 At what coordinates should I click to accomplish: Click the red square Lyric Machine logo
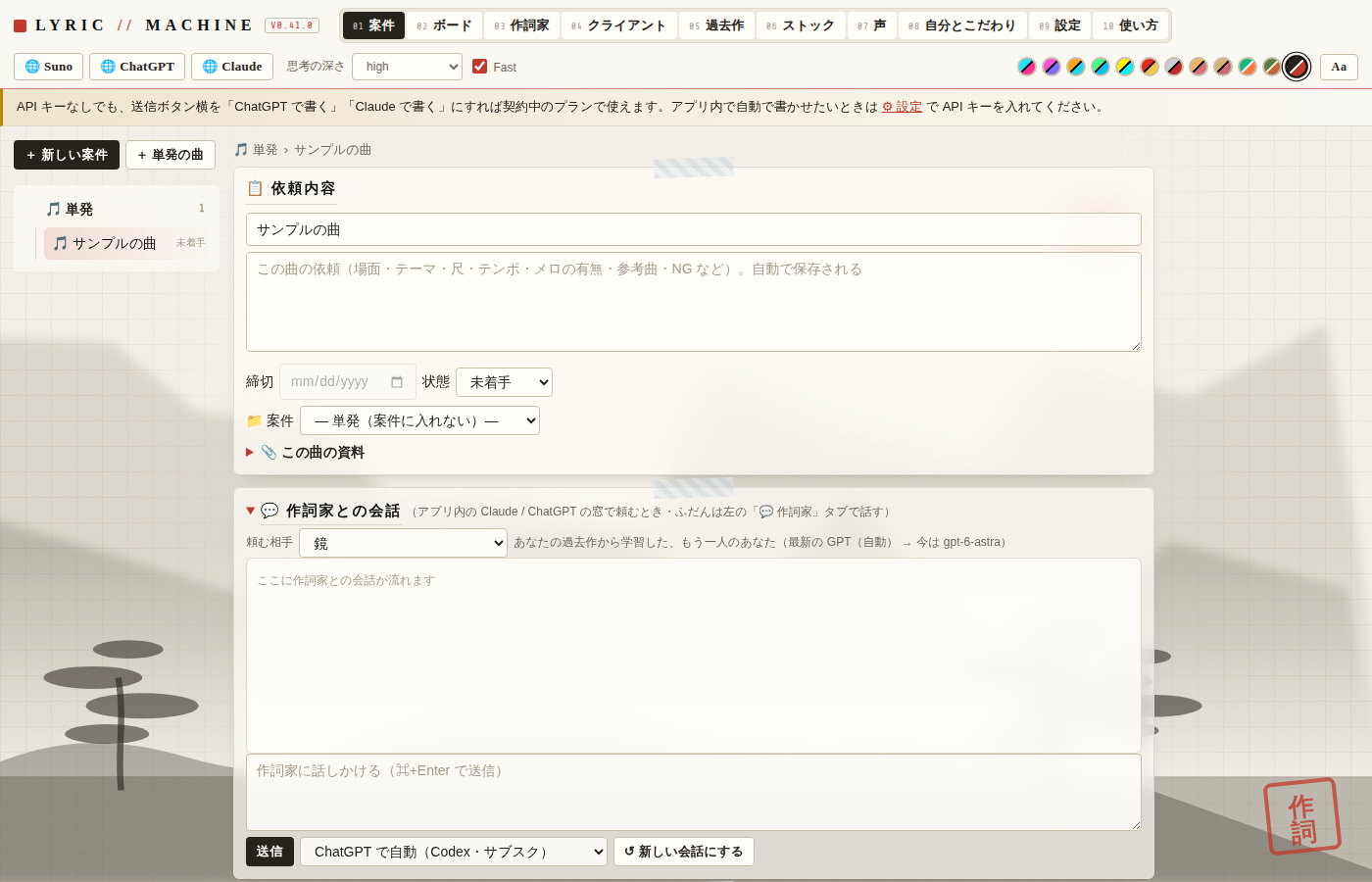[x=20, y=25]
